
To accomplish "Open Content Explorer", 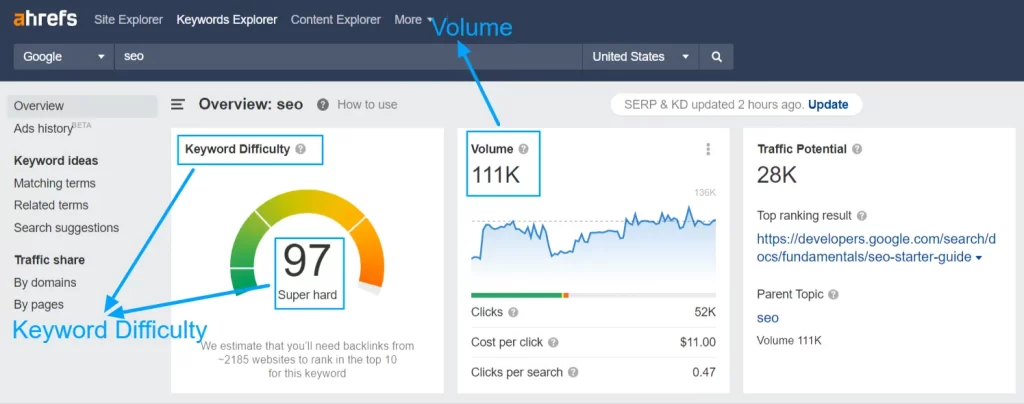I will 336,20.
